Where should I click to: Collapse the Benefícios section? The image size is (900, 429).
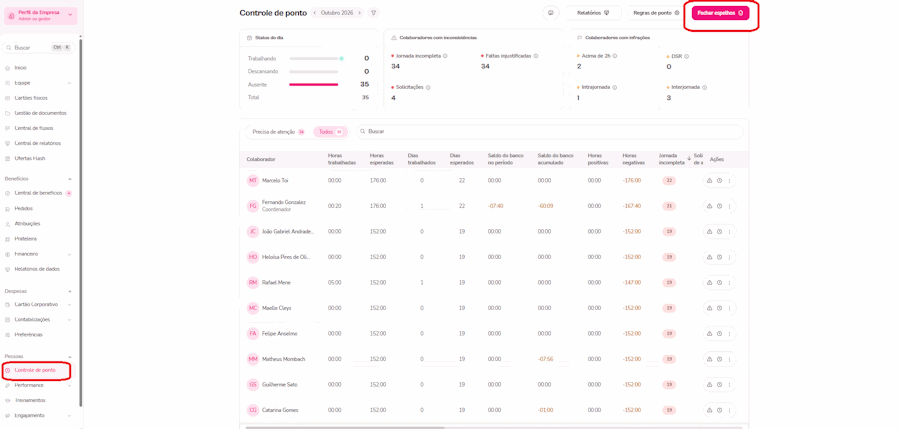(x=69, y=179)
